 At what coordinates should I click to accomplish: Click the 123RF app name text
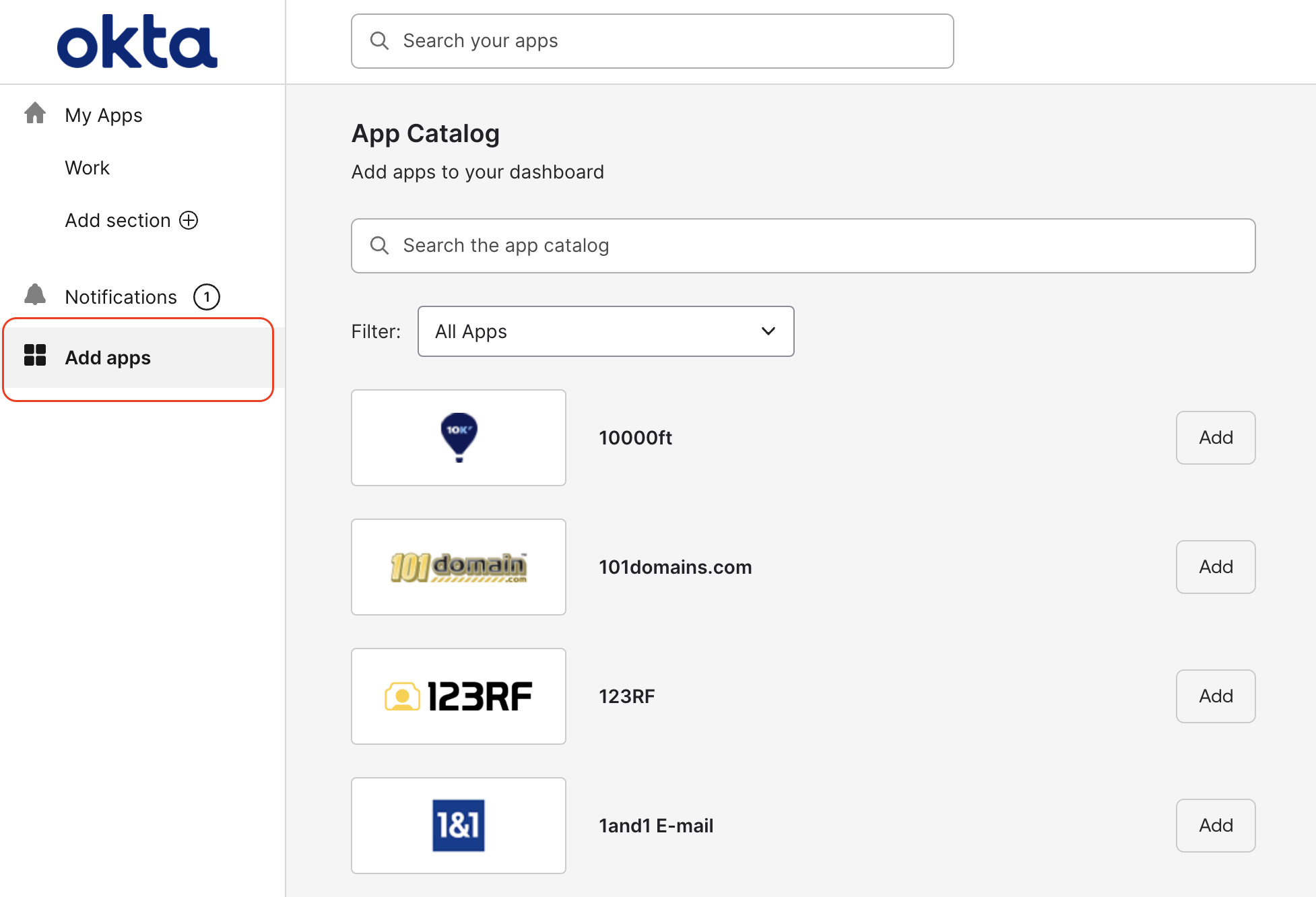click(x=627, y=696)
